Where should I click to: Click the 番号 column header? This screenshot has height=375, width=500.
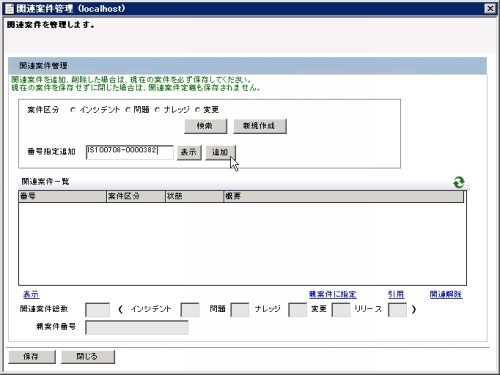pos(62,196)
